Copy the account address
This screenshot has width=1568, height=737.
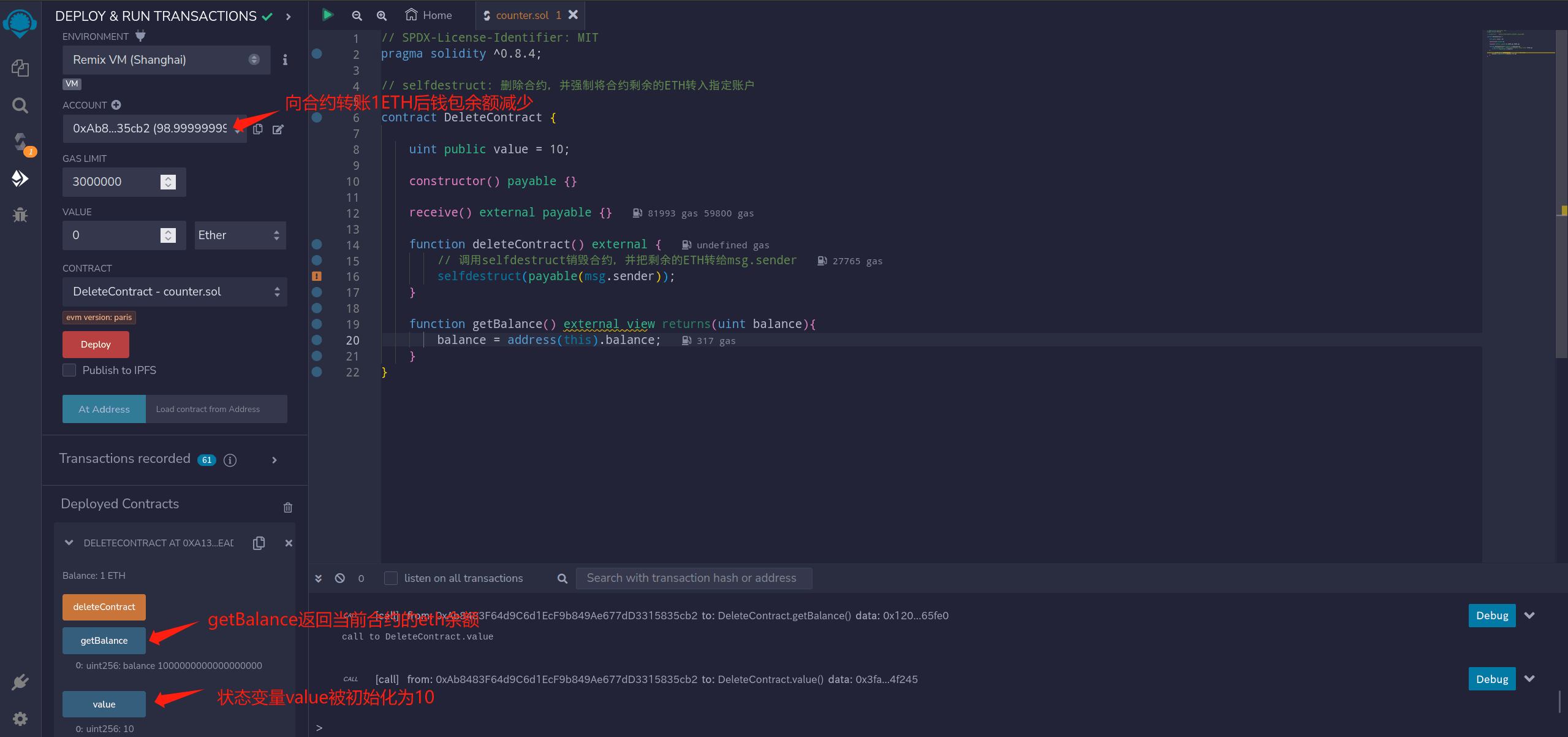[x=257, y=129]
